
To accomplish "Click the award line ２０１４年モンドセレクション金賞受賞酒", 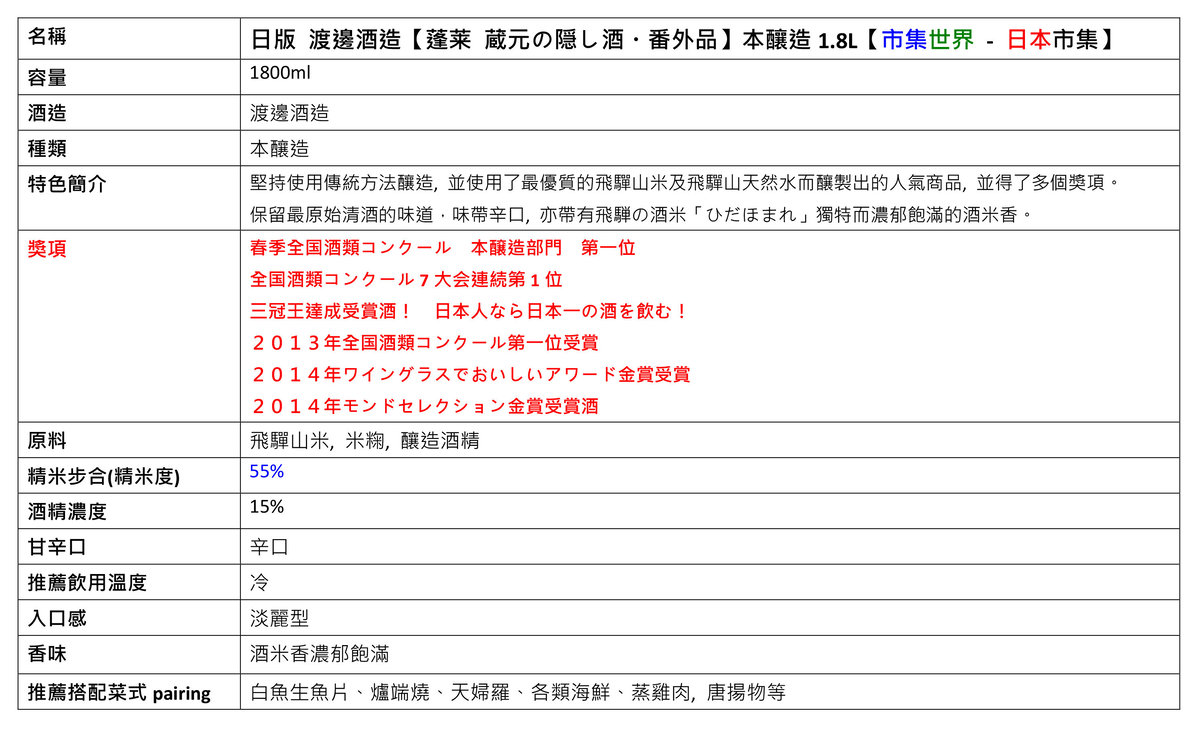I will [425, 407].
